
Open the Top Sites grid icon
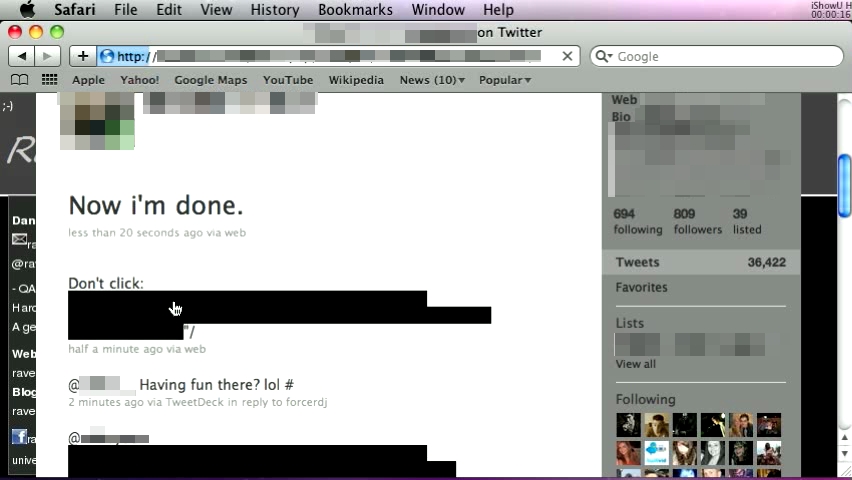click(49, 80)
